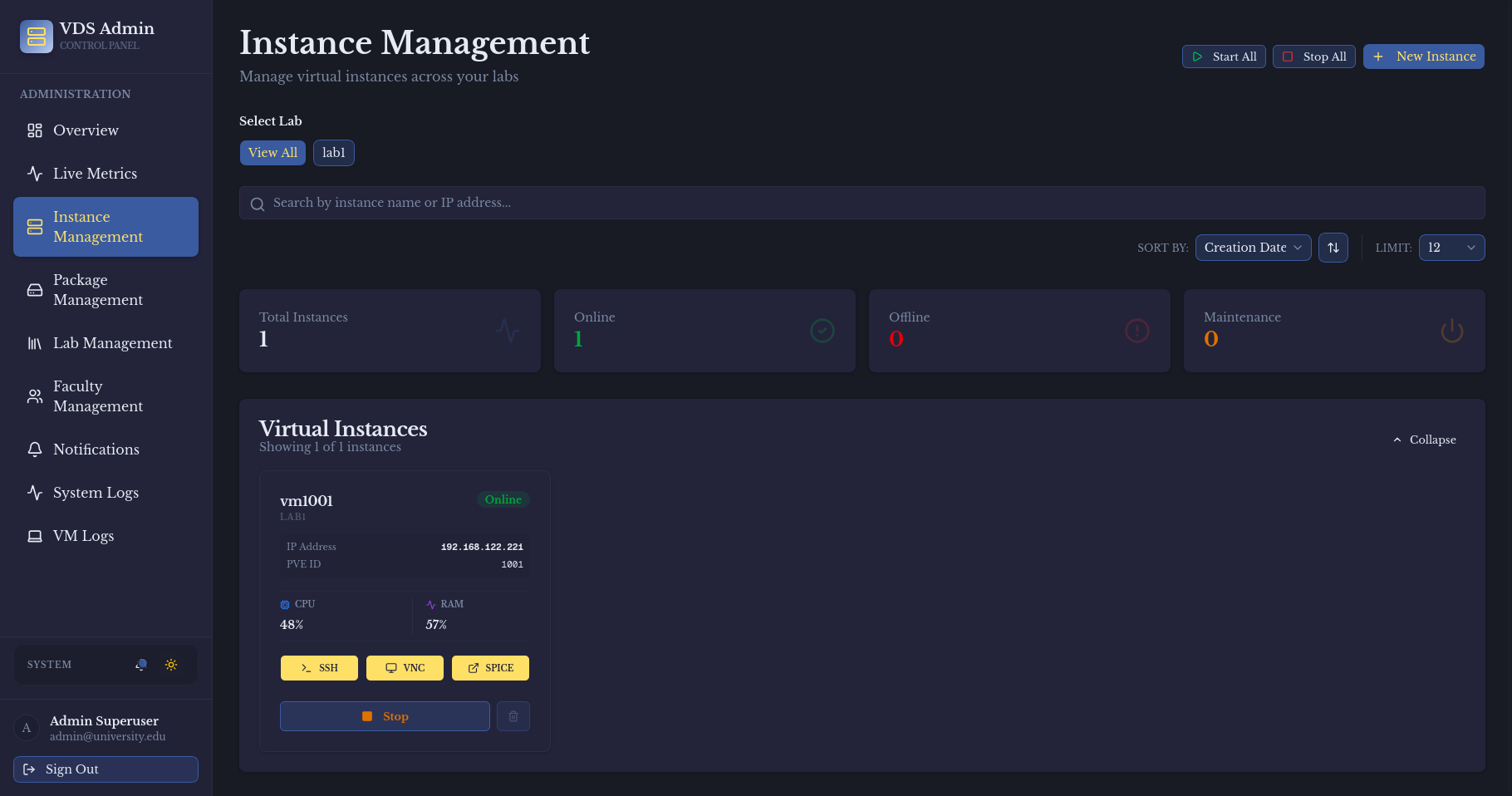Click the Maintenance power icon

[x=1452, y=331]
